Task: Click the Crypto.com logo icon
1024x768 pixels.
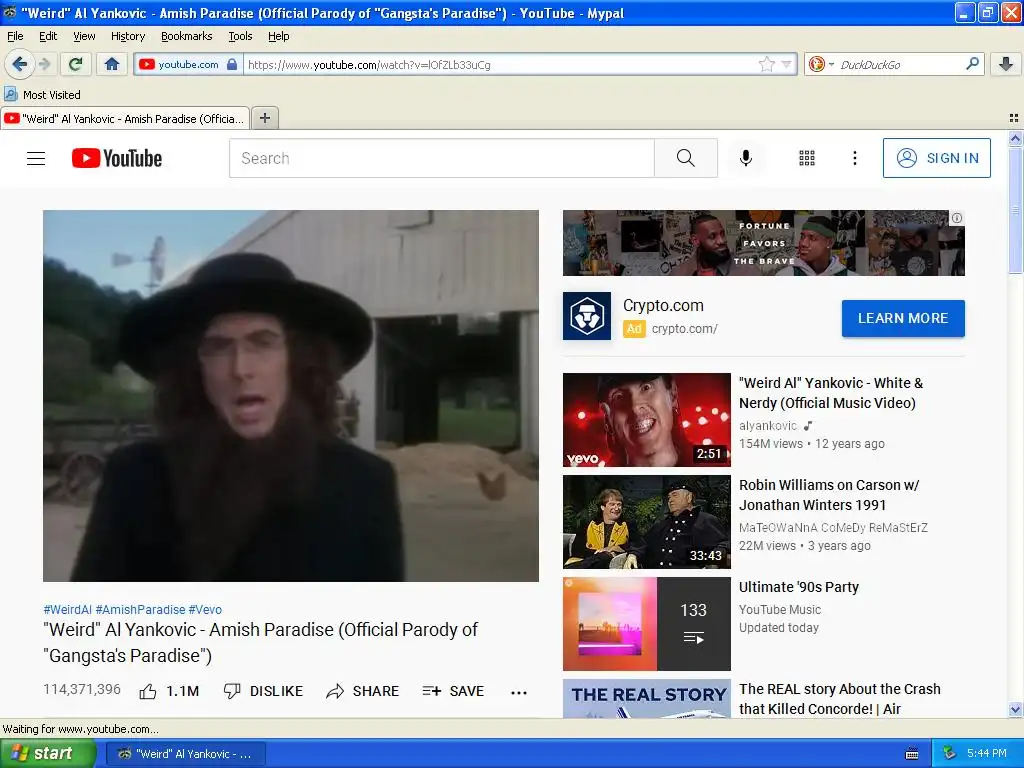Action: (x=587, y=316)
